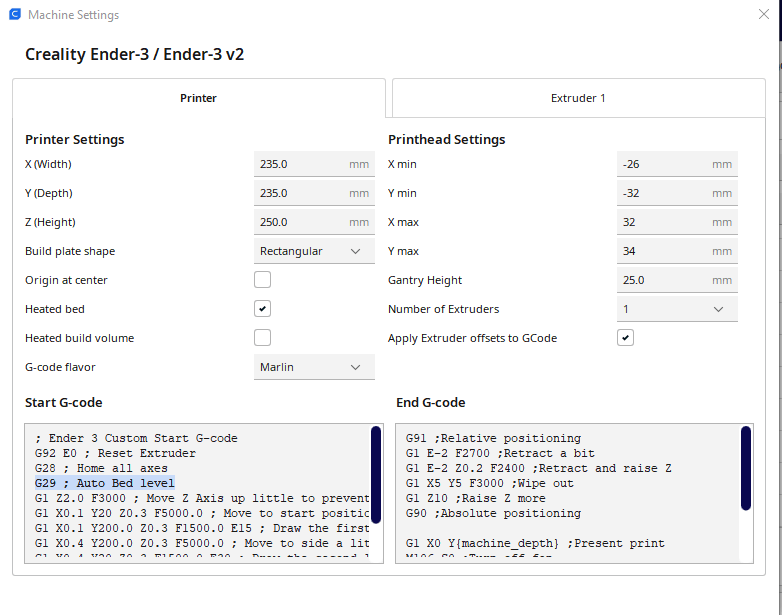Edit the Z (Height) value field
Screen dimensions: 782x615
[314, 222]
